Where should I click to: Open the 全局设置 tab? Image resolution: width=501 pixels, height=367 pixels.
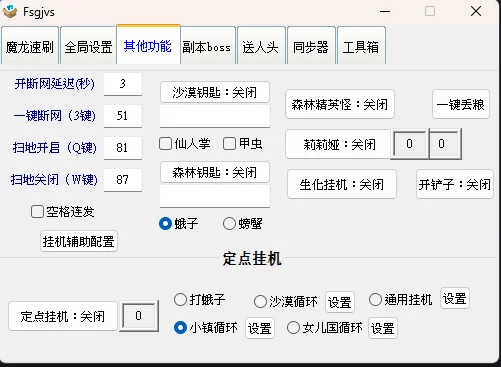click(x=88, y=46)
